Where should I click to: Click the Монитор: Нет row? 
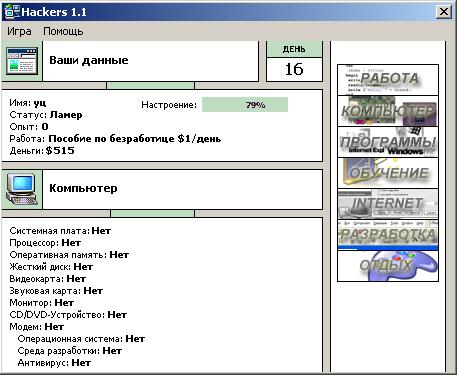pyautogui.click(x=42, y=303)
